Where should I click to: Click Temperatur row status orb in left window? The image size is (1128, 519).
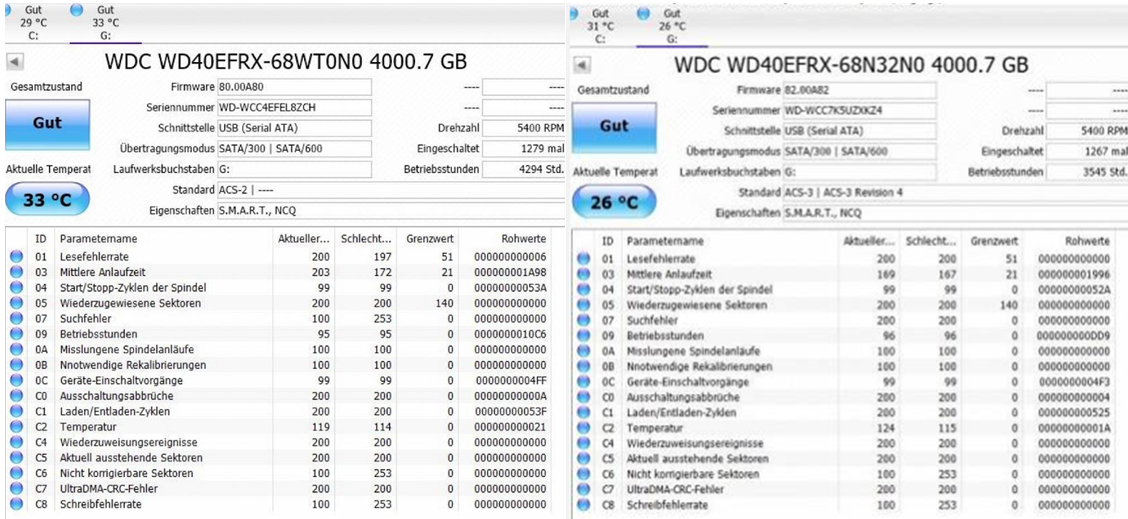coord(16,427)
